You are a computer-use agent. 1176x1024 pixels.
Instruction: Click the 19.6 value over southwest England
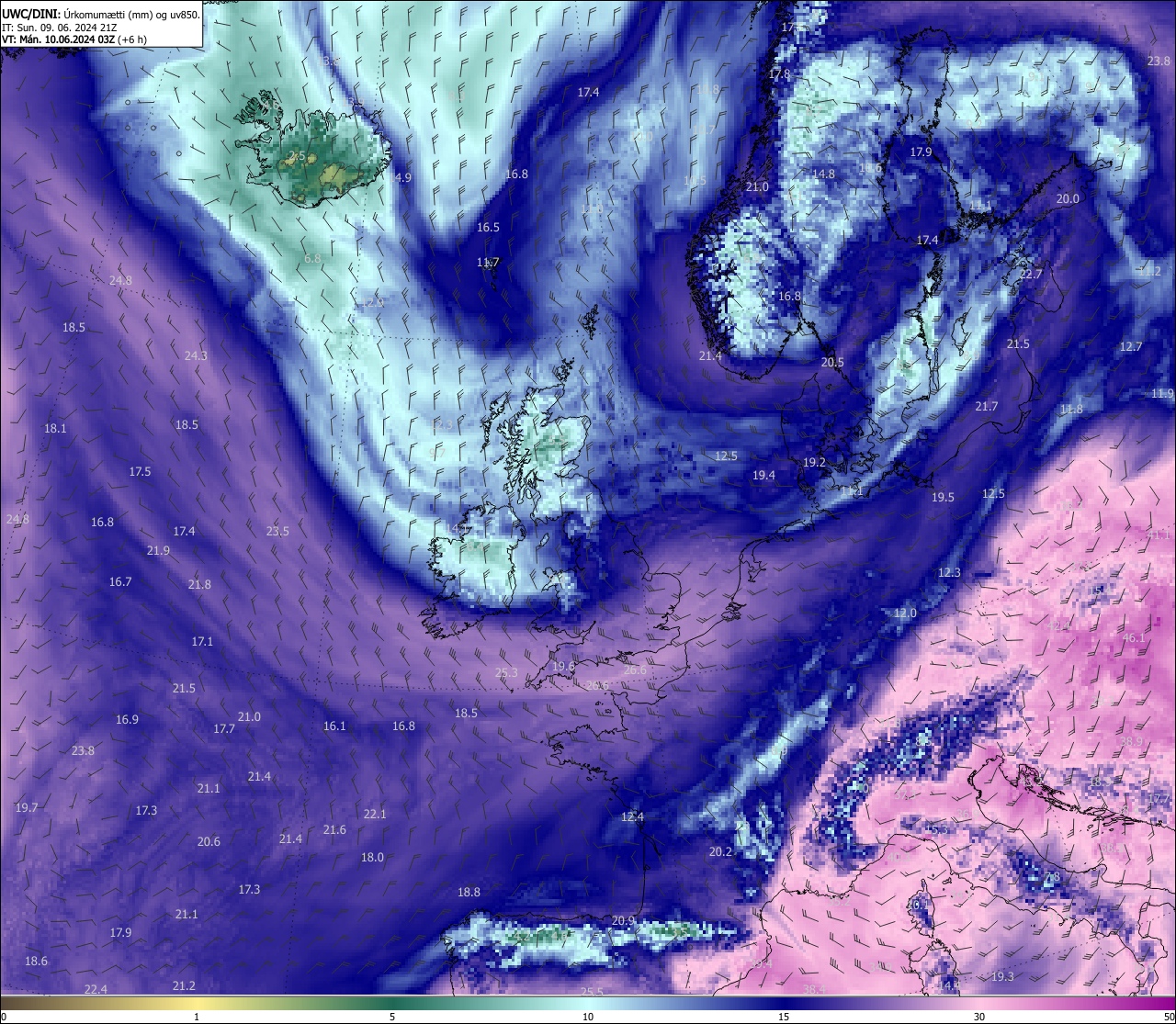[563, 666]
